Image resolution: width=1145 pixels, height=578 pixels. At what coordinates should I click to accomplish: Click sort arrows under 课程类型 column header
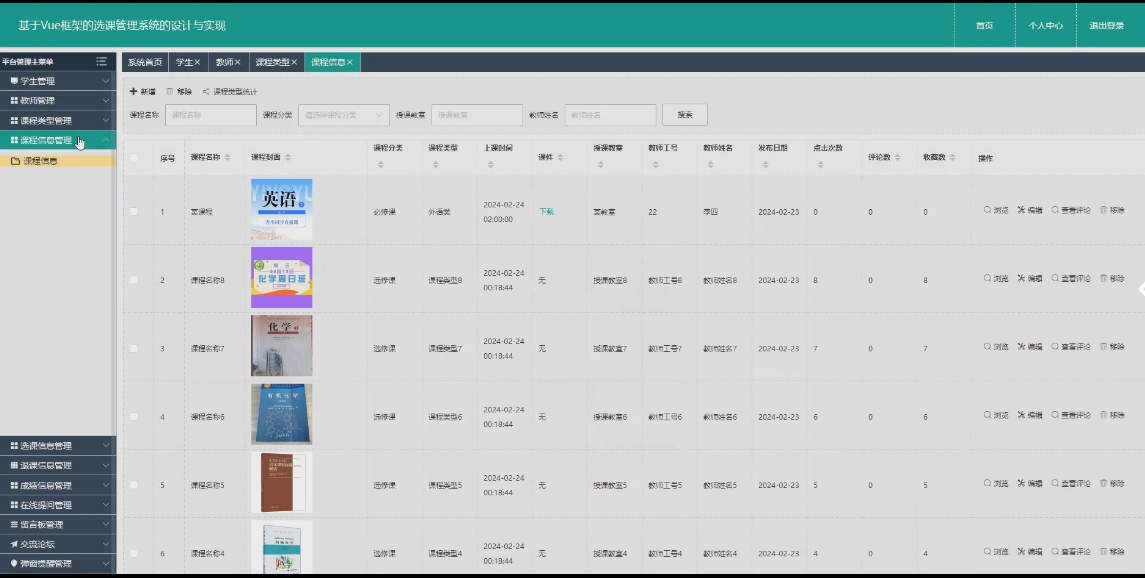click(x=435, y=165)
